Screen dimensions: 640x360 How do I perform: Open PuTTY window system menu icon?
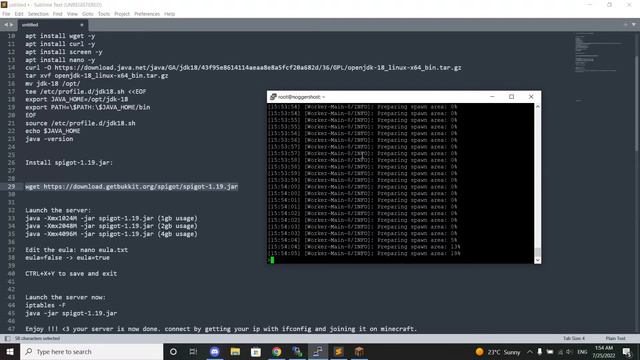[x=273, y=97]
